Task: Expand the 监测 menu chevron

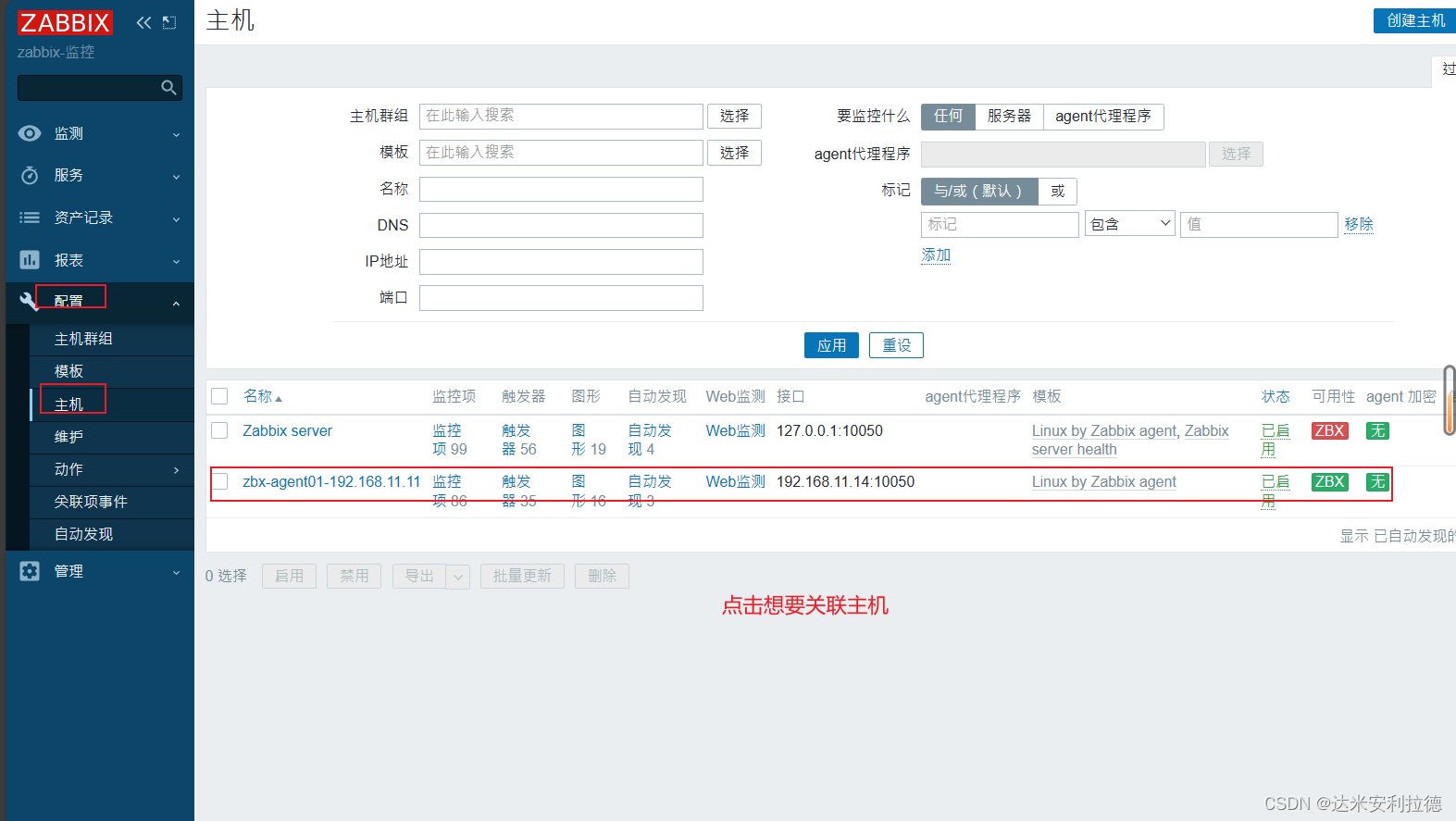Action: 176,134
